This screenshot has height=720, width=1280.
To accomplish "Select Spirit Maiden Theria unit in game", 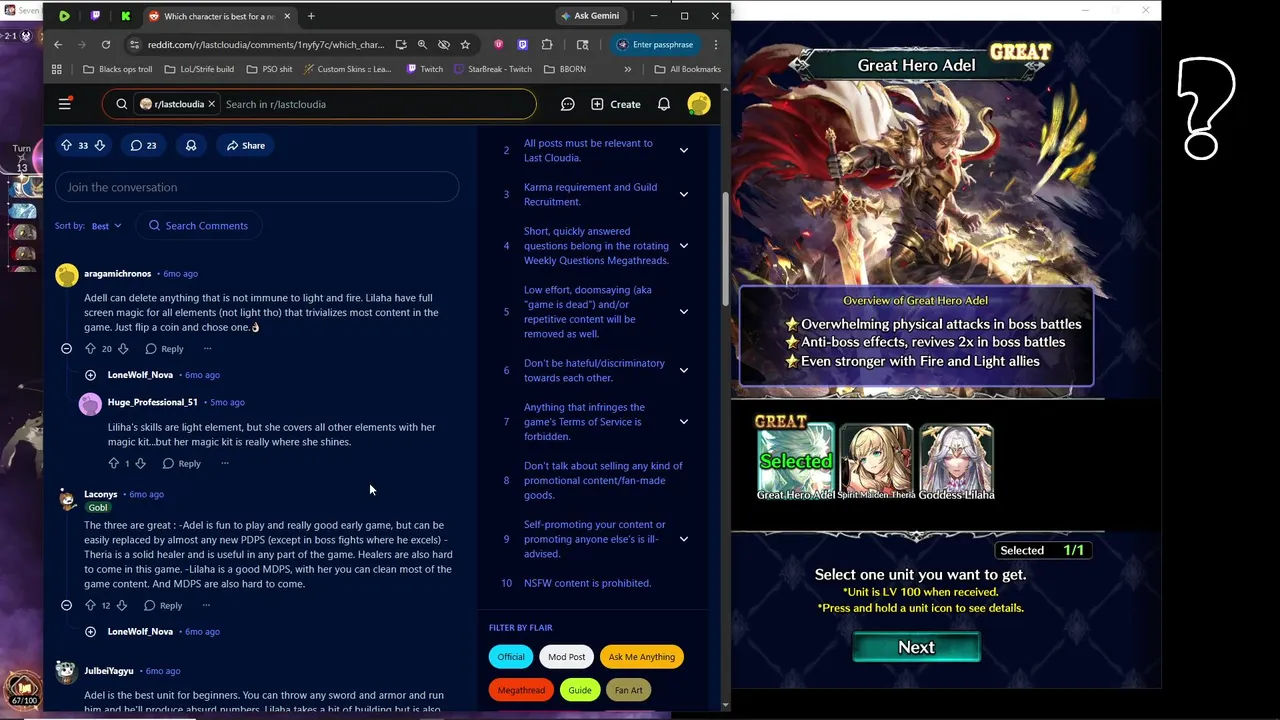I will pyautogui.click(x=876, y=462).
